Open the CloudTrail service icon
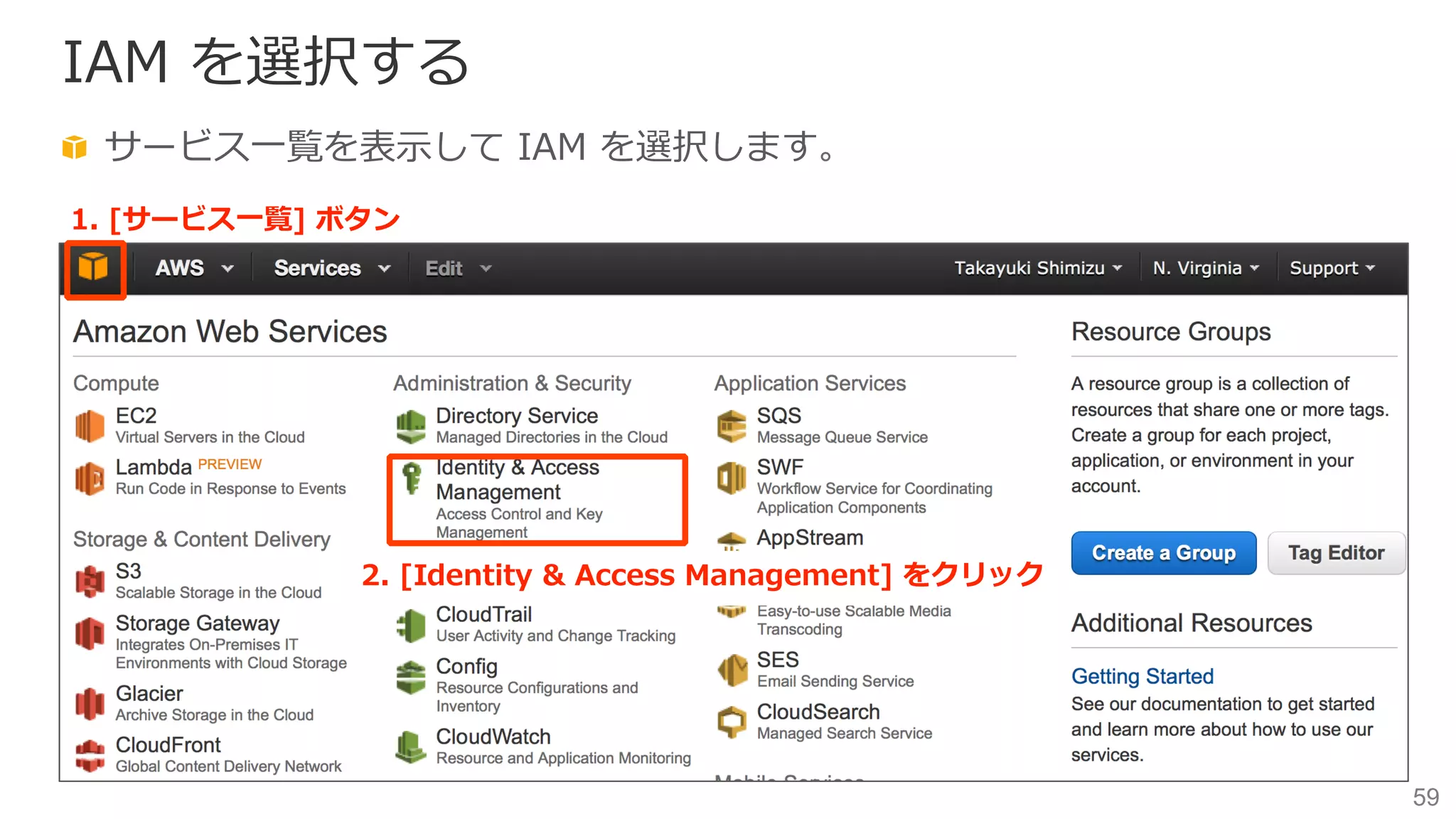 click(x=411, y=626)
